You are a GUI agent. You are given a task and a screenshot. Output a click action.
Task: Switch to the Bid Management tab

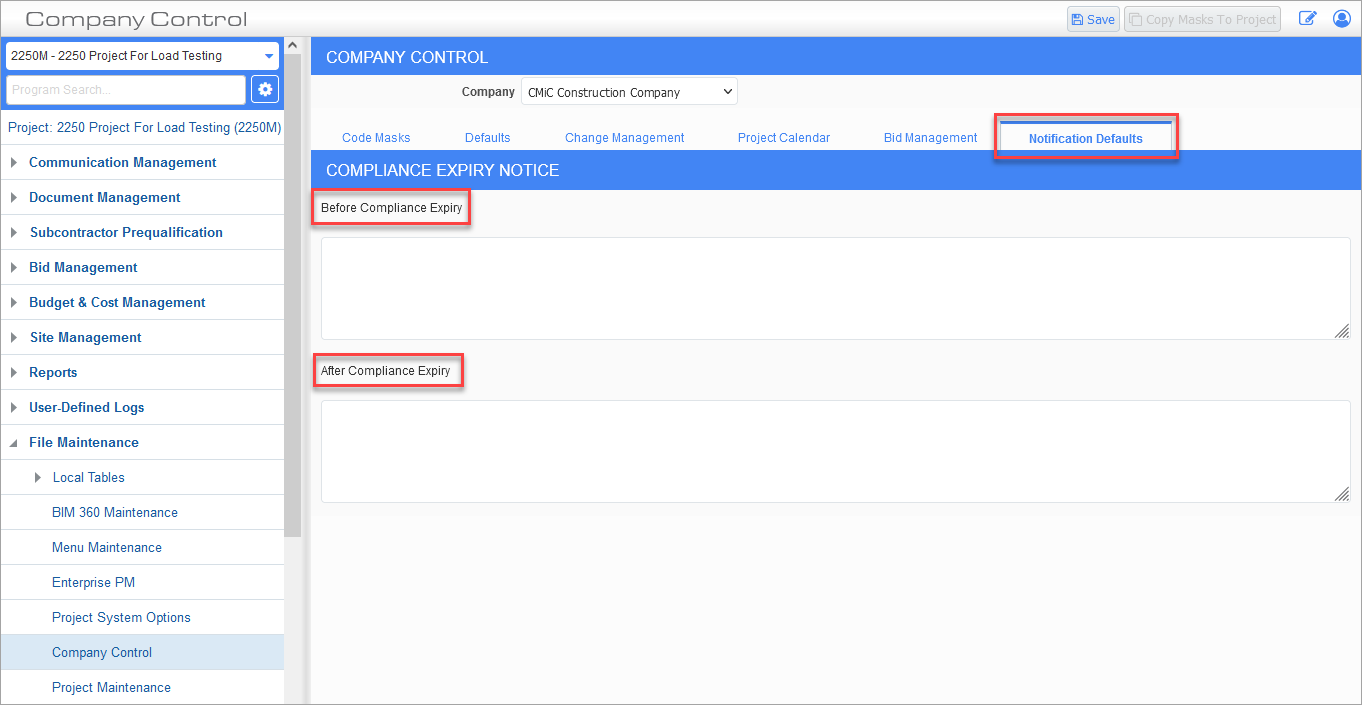coord(931,138)
